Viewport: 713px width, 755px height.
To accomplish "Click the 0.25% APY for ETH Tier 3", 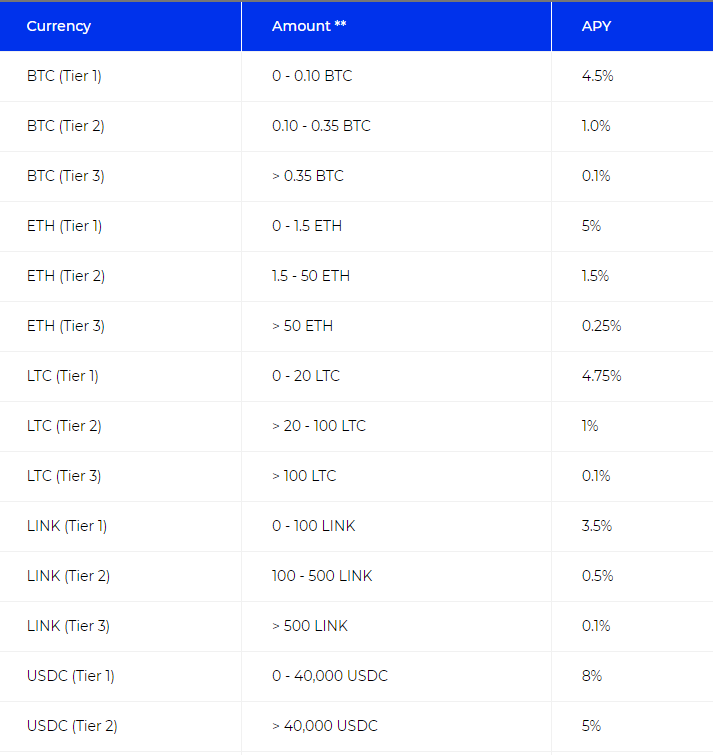I will click(601, 326).
